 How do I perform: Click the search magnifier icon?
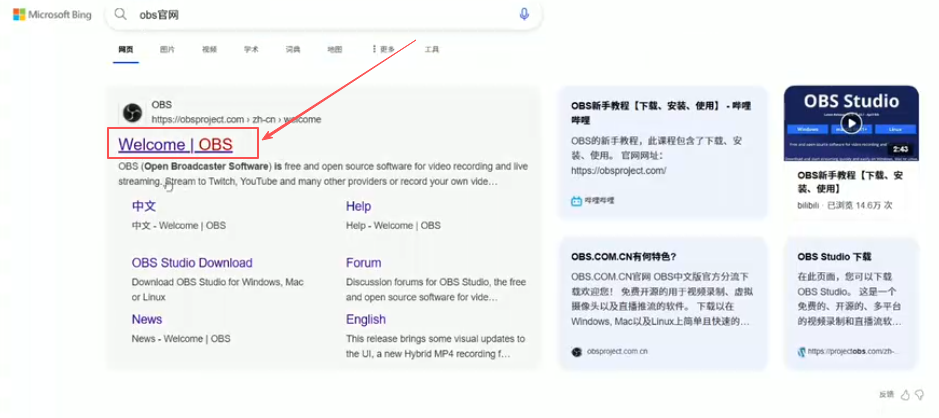click(x=120, y=14)
